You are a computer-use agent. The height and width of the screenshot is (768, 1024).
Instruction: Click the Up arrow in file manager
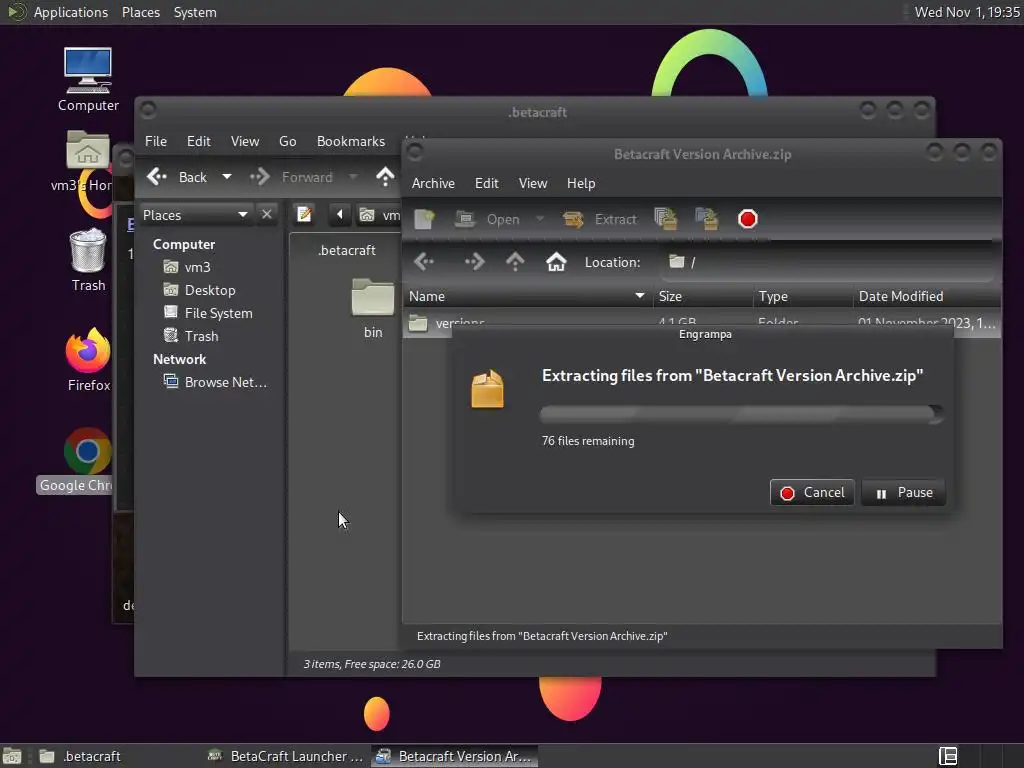[385, 176]
